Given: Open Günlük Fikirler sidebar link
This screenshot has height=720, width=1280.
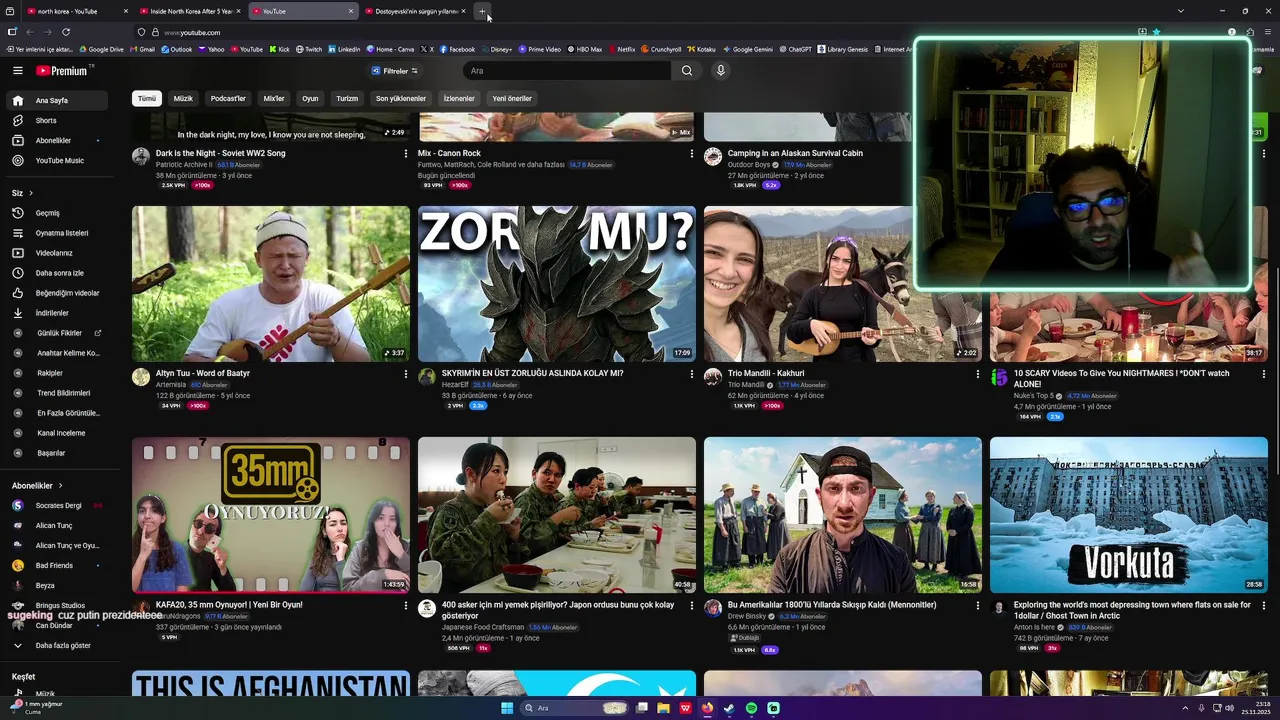Looking at the screenshot, I should click(57, 333).
